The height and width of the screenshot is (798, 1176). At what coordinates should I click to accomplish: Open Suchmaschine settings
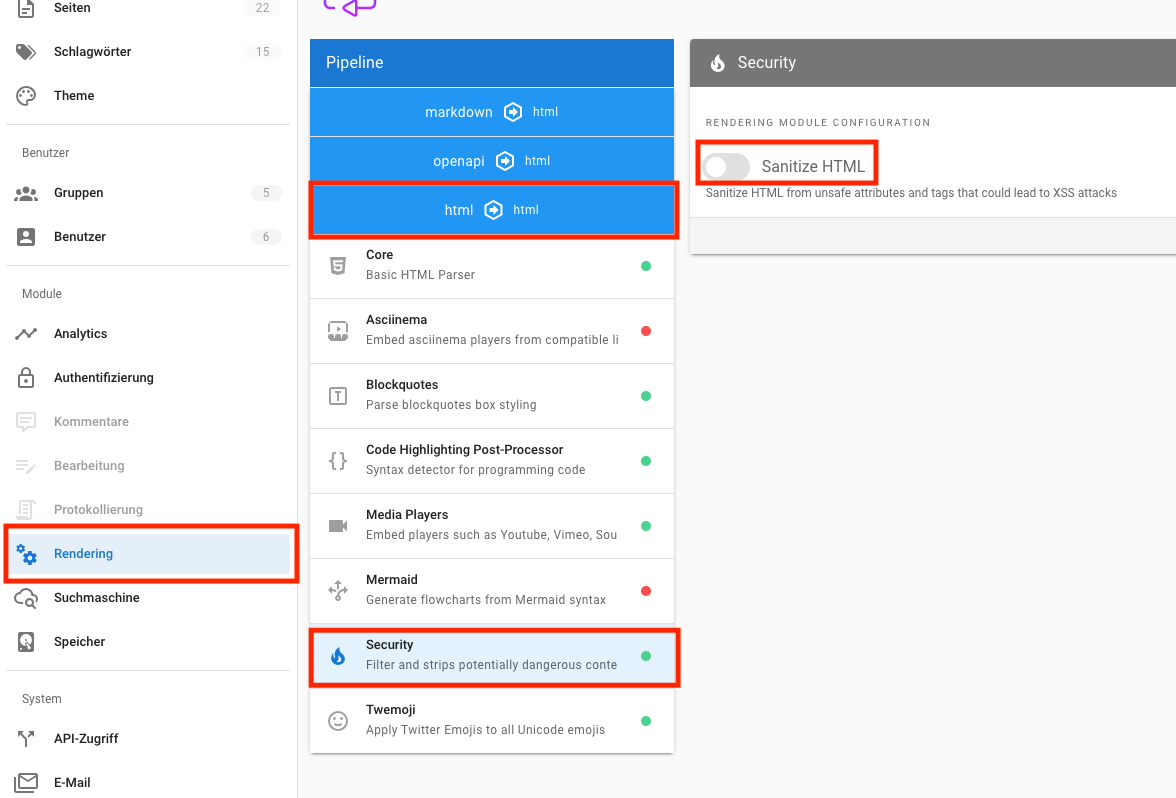tap(148, 598)
